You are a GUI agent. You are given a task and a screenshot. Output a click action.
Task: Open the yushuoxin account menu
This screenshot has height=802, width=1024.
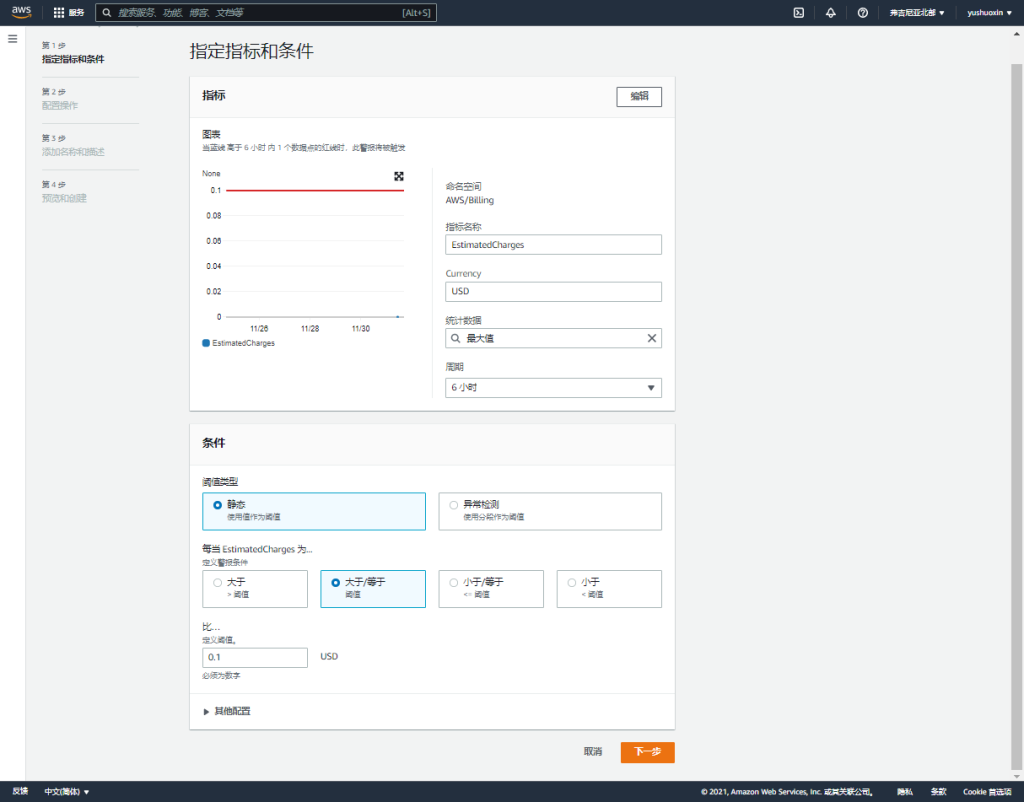[989, 13]
